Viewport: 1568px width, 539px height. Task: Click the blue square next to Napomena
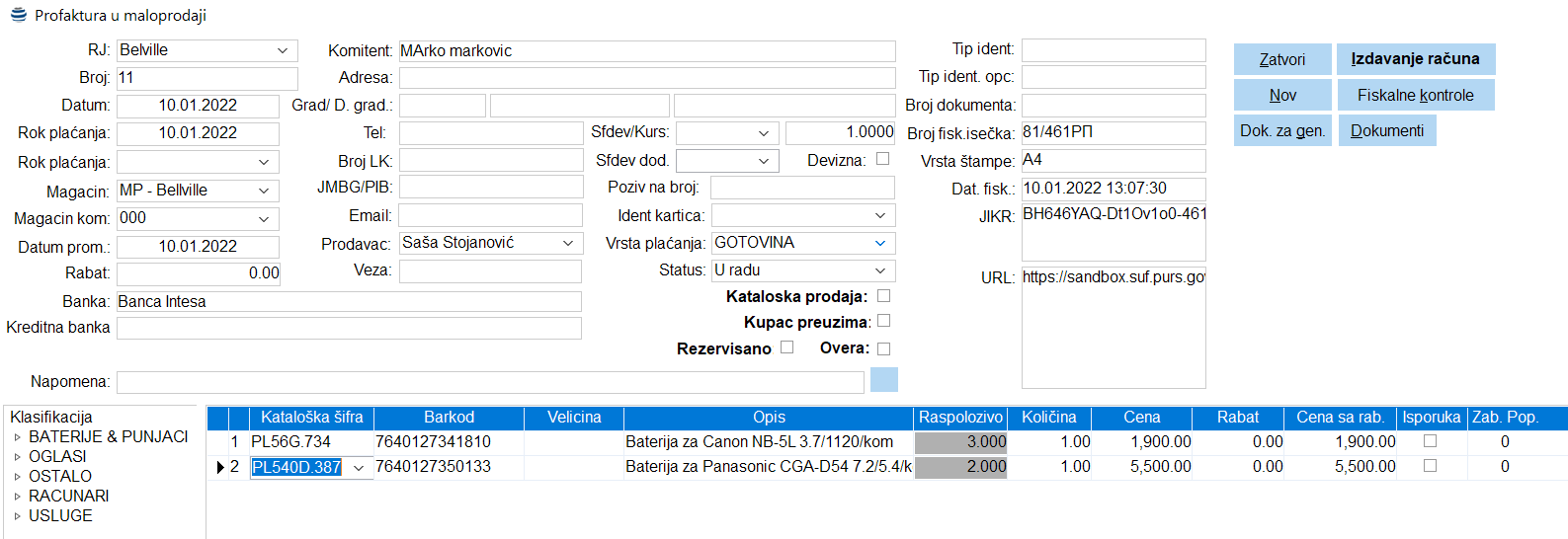(883, 380)
